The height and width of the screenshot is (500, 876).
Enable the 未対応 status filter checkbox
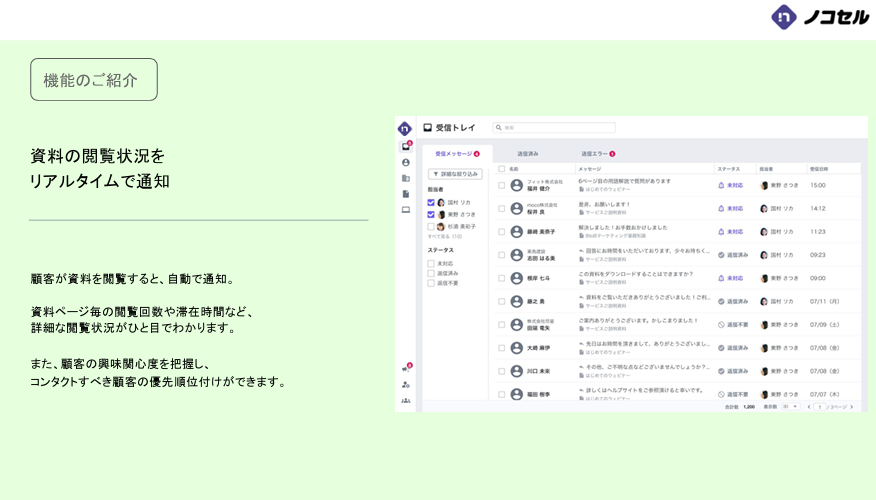(x=431, y=263)
